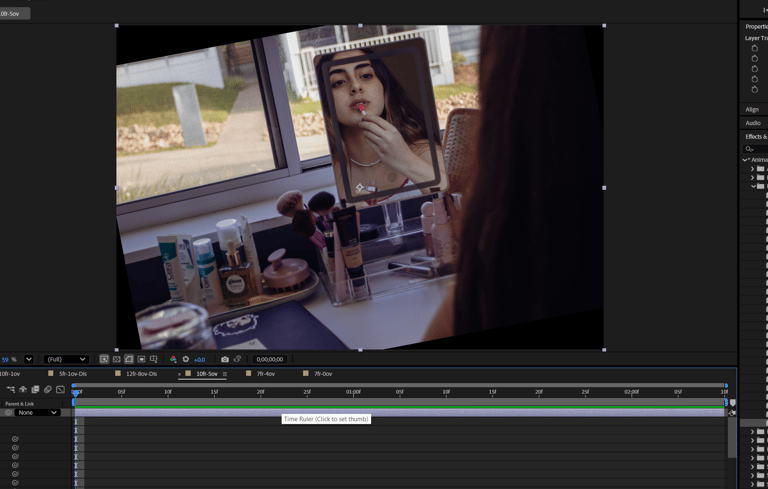This screenshot has height=489, width=768.
Task: Open the Composition Mini-Flowchart icon
Action: (11, 390)
